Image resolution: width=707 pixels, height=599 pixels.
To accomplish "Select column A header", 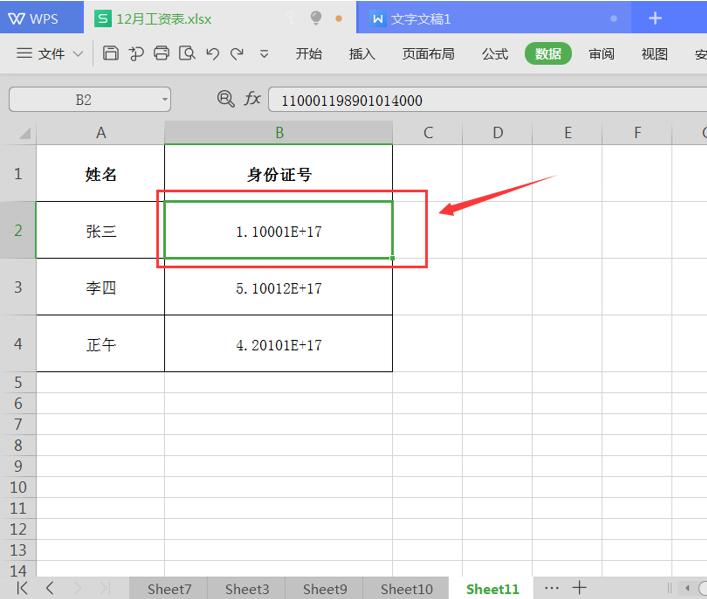I will pos(101,133).
